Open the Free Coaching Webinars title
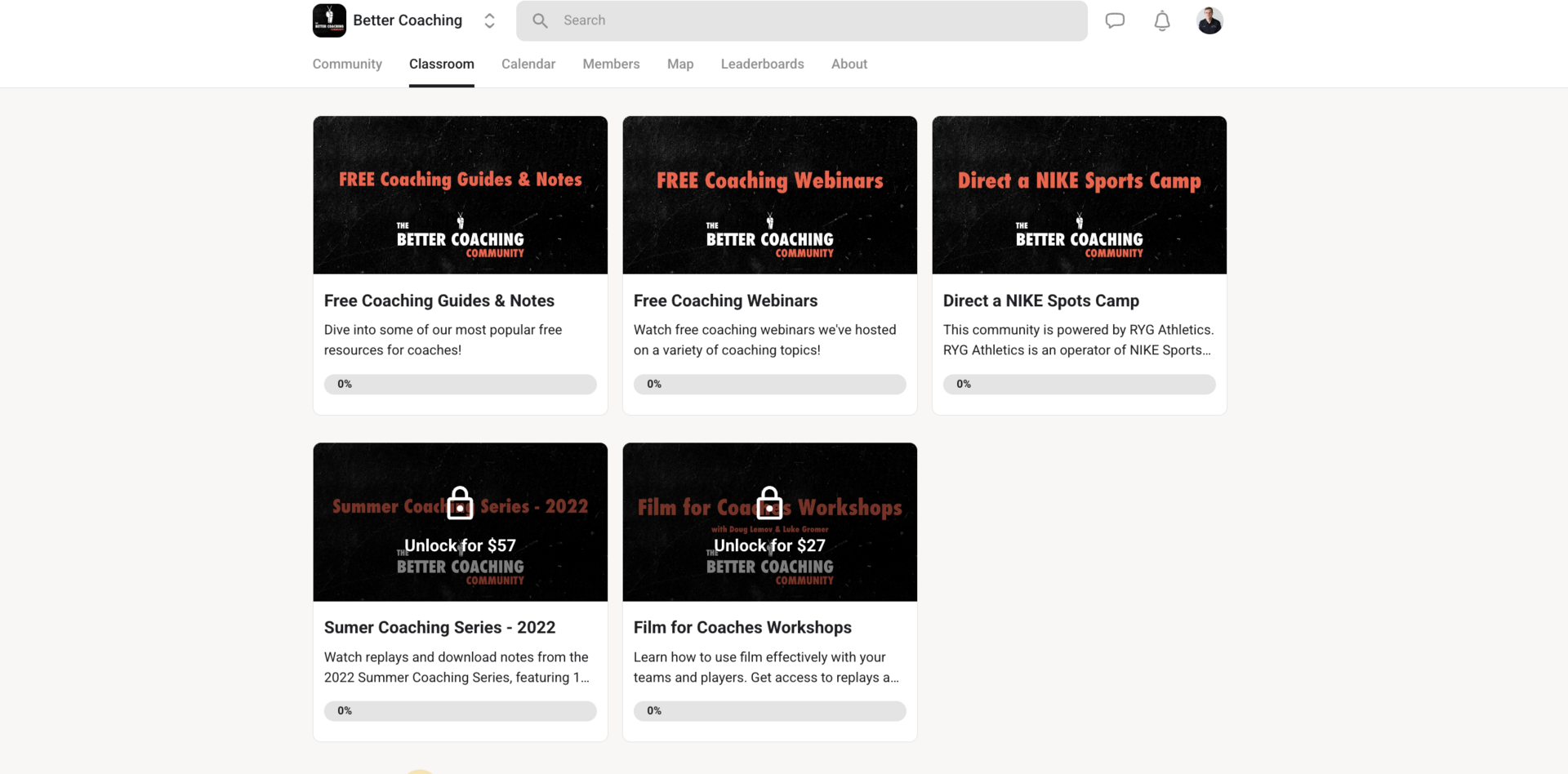Screen dimensions: 1568x774 point(726,300)
